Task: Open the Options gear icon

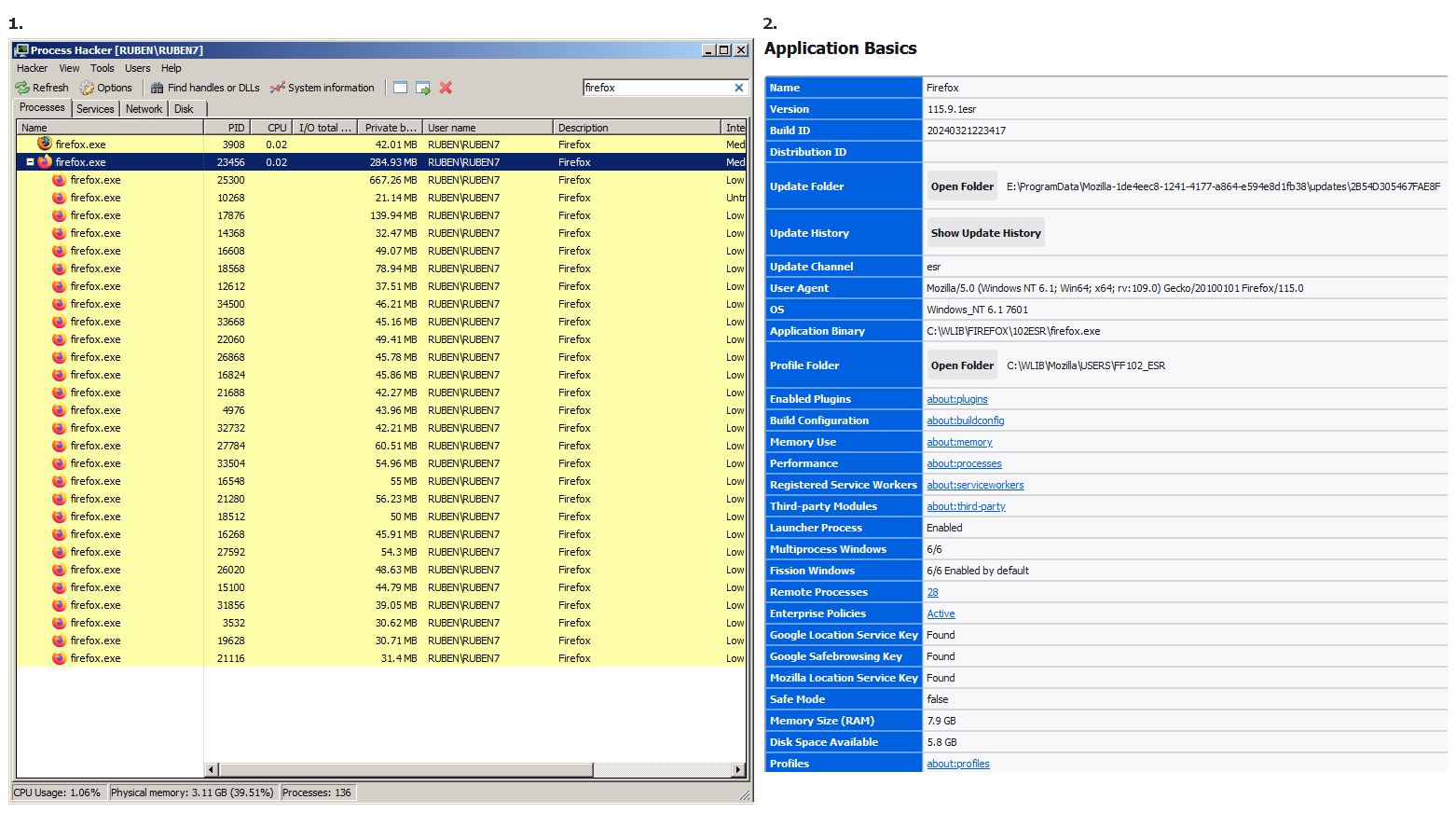Action: [87, 88]
